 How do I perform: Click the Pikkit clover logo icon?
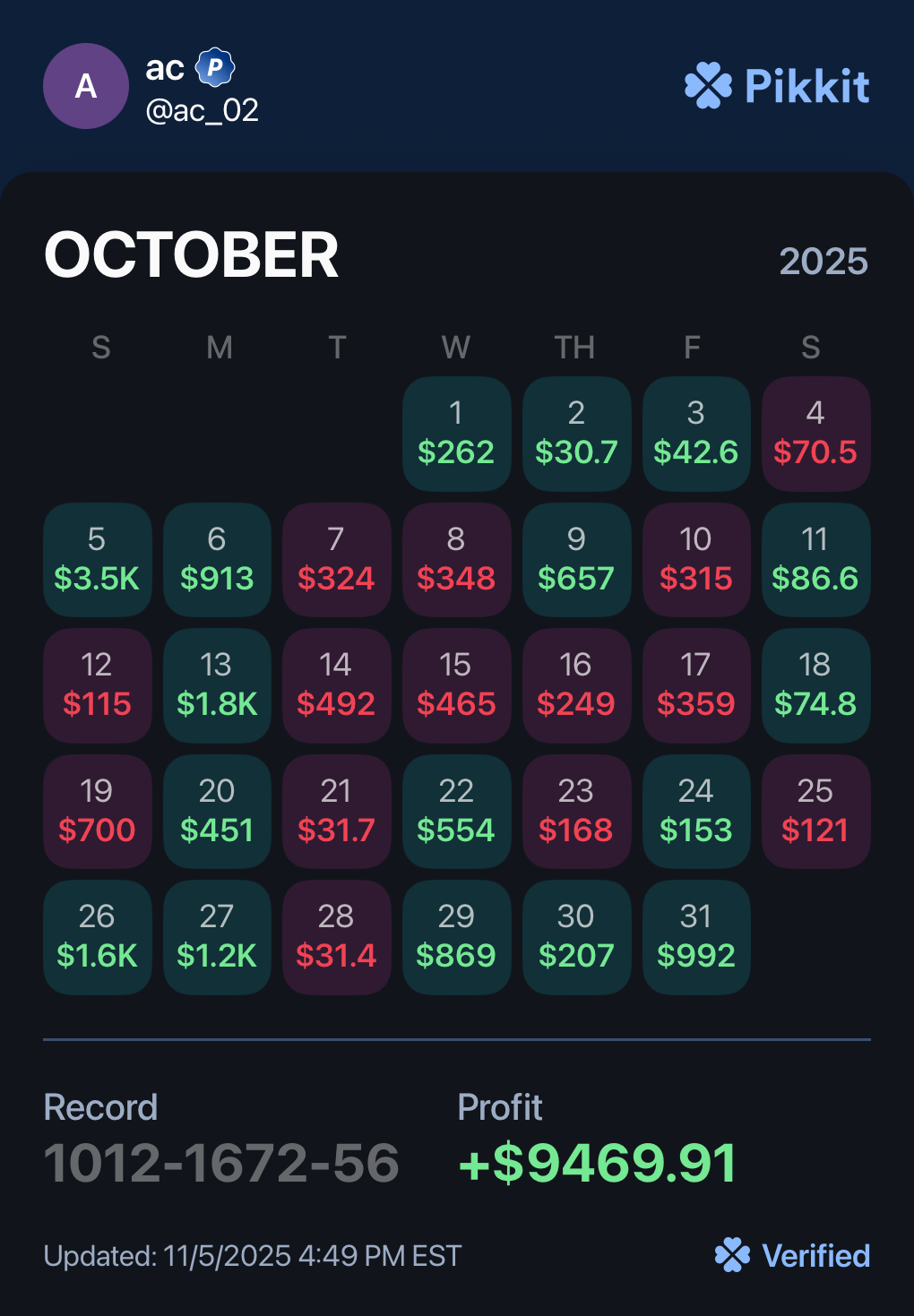pos(708,86)
